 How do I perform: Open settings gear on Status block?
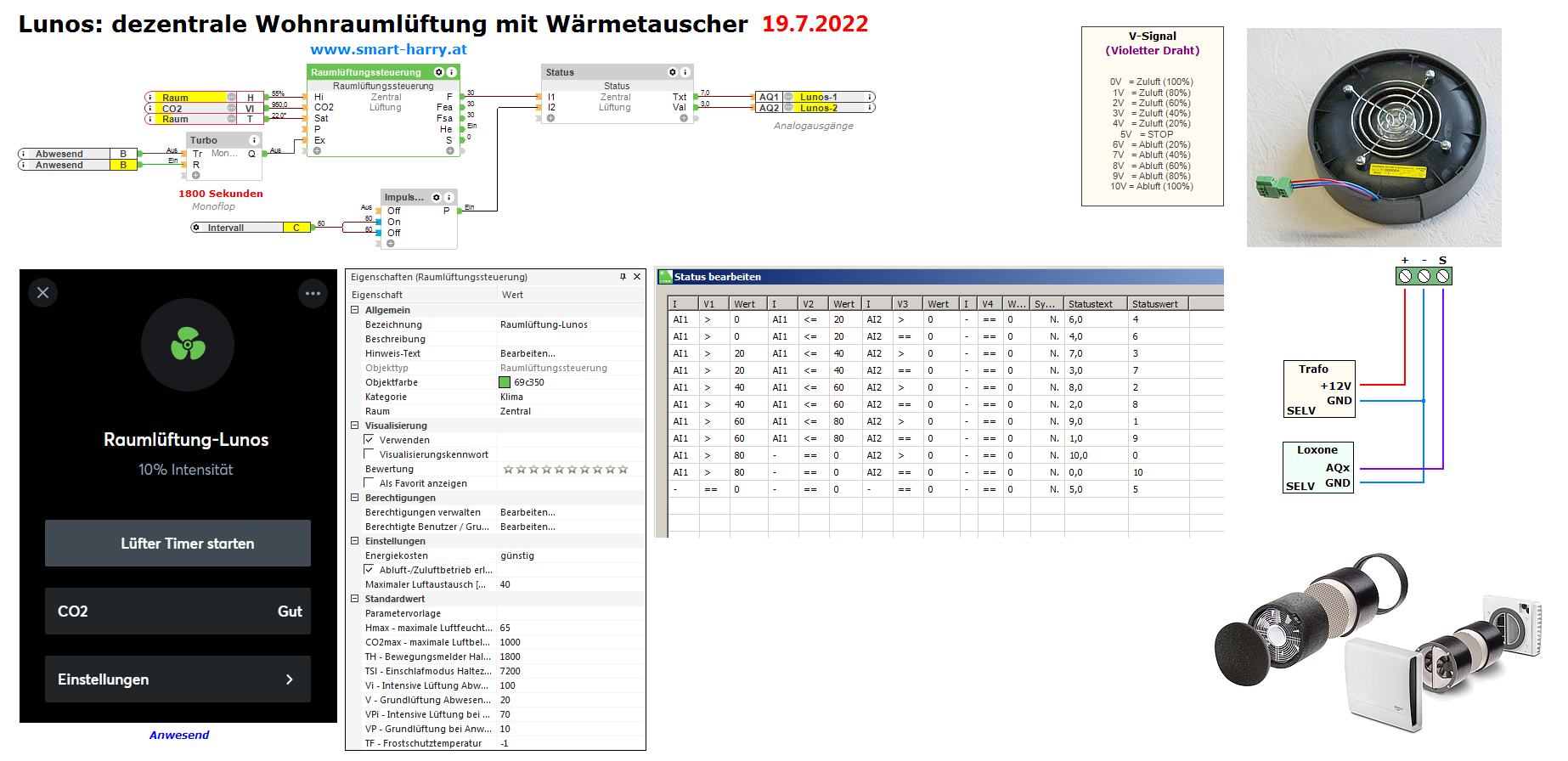[672, 72]
